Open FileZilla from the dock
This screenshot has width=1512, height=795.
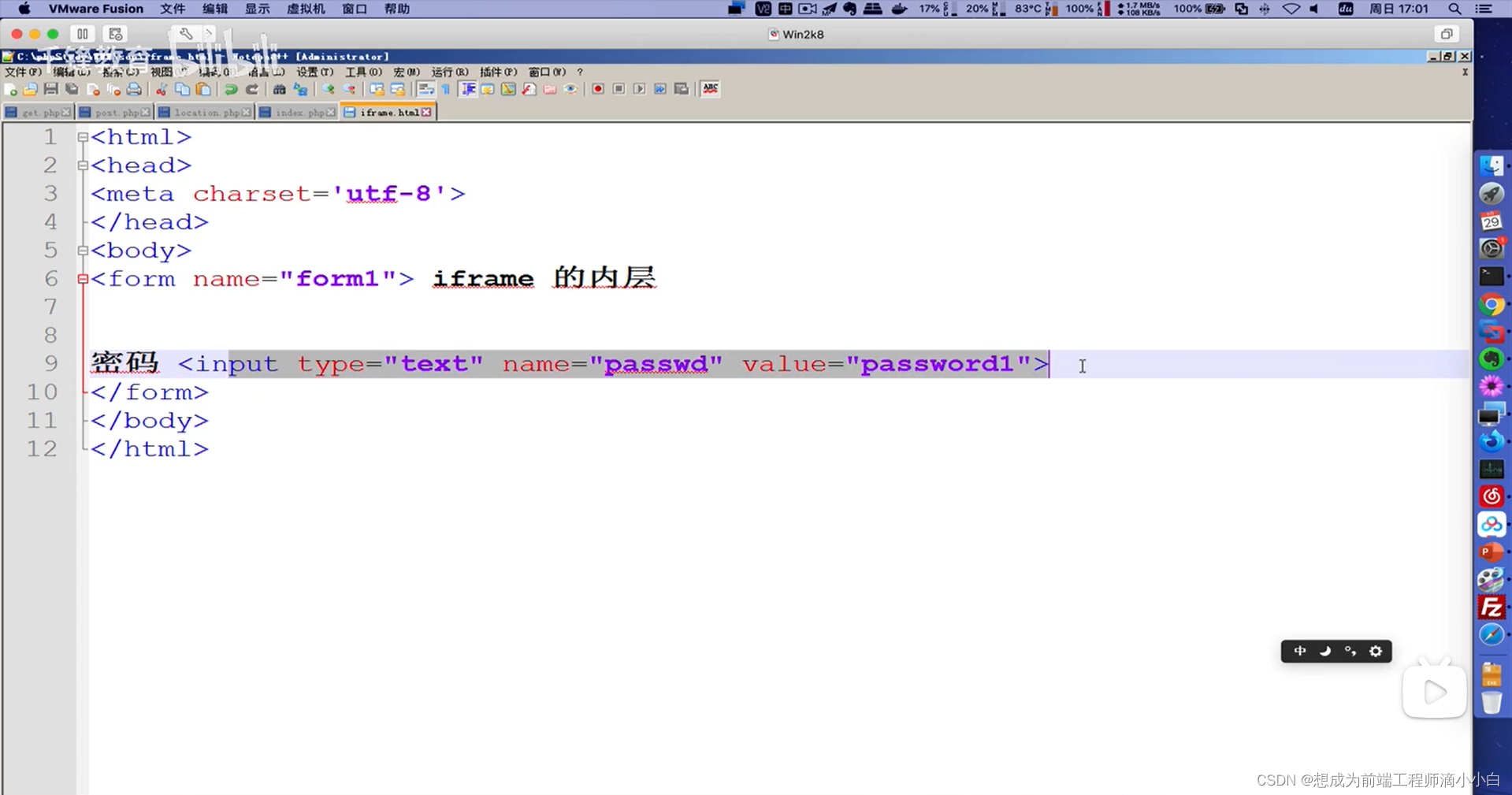pos(1492,607)
